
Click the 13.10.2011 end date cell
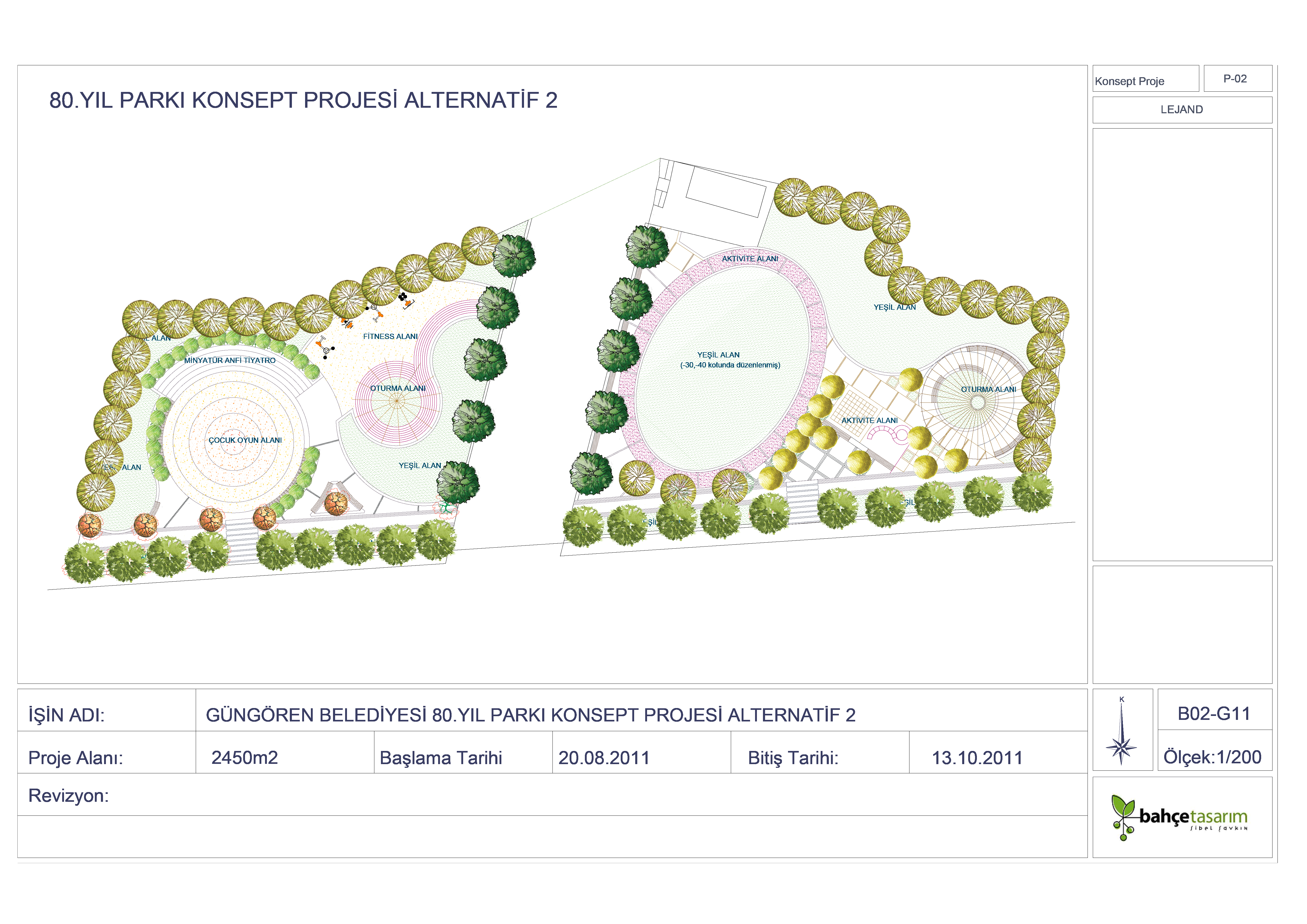tap(977, 757)
